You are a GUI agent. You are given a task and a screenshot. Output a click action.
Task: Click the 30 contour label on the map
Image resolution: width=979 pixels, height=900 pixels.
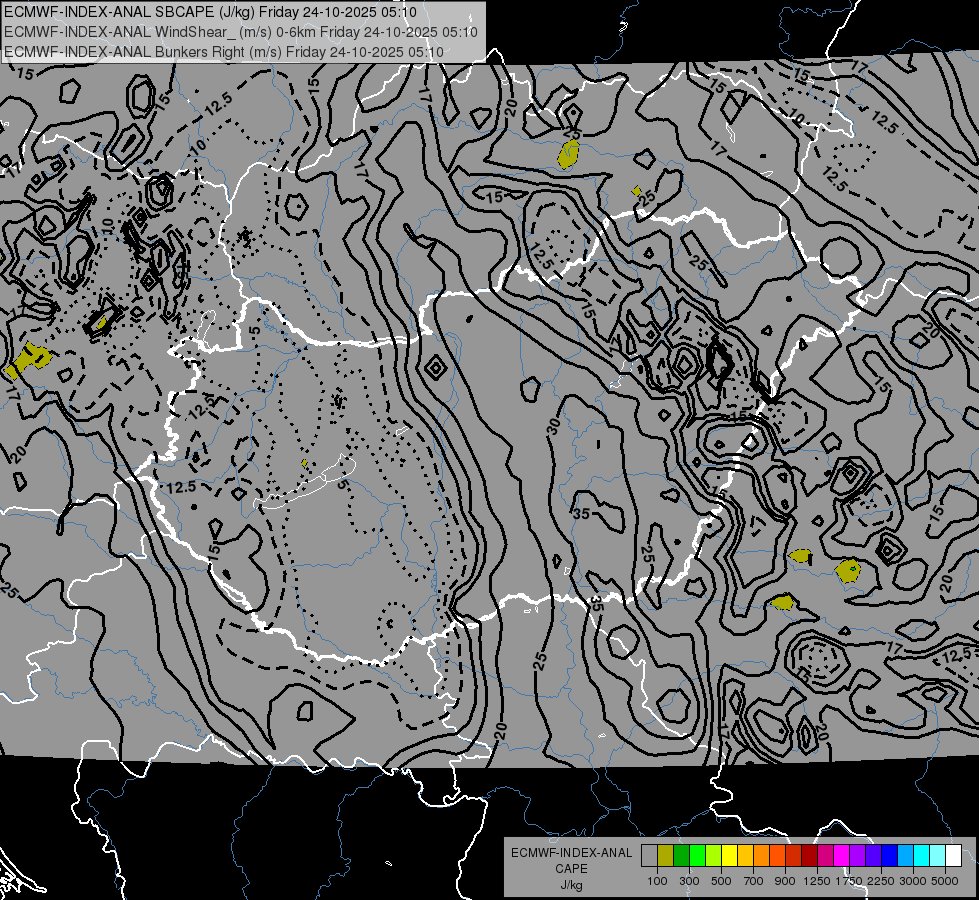pos(553,427)
